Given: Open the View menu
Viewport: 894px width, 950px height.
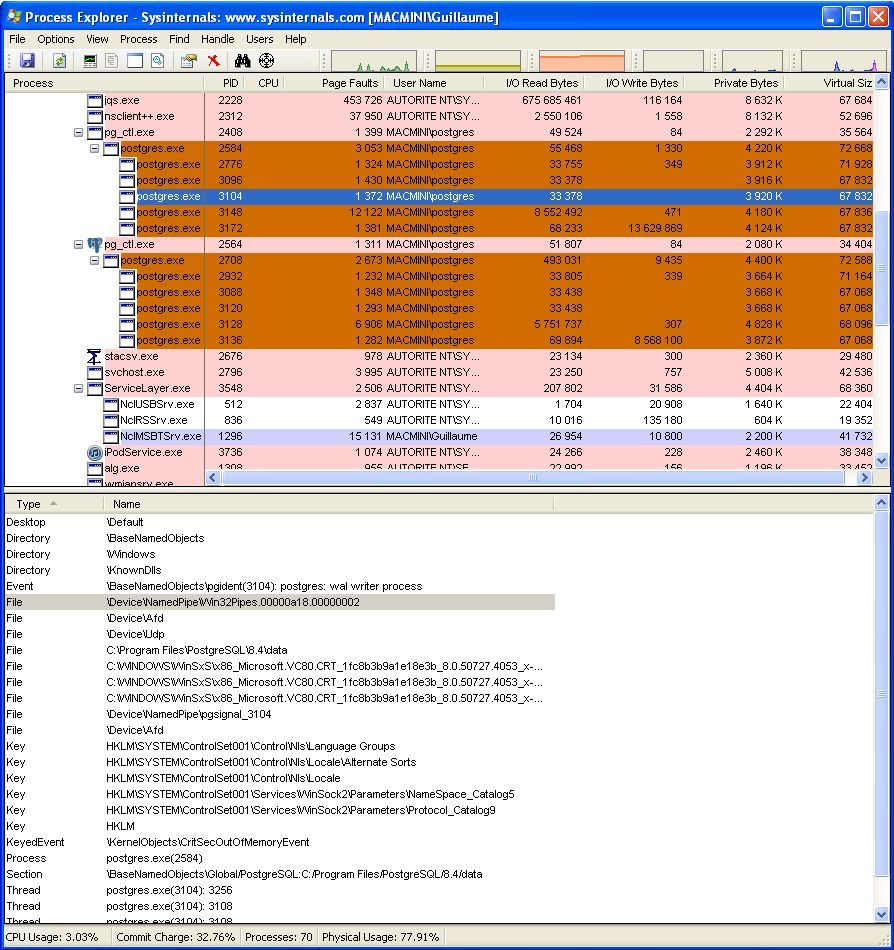Looking at the screenshot, I should pyautogui.click(x=97, y=39).
